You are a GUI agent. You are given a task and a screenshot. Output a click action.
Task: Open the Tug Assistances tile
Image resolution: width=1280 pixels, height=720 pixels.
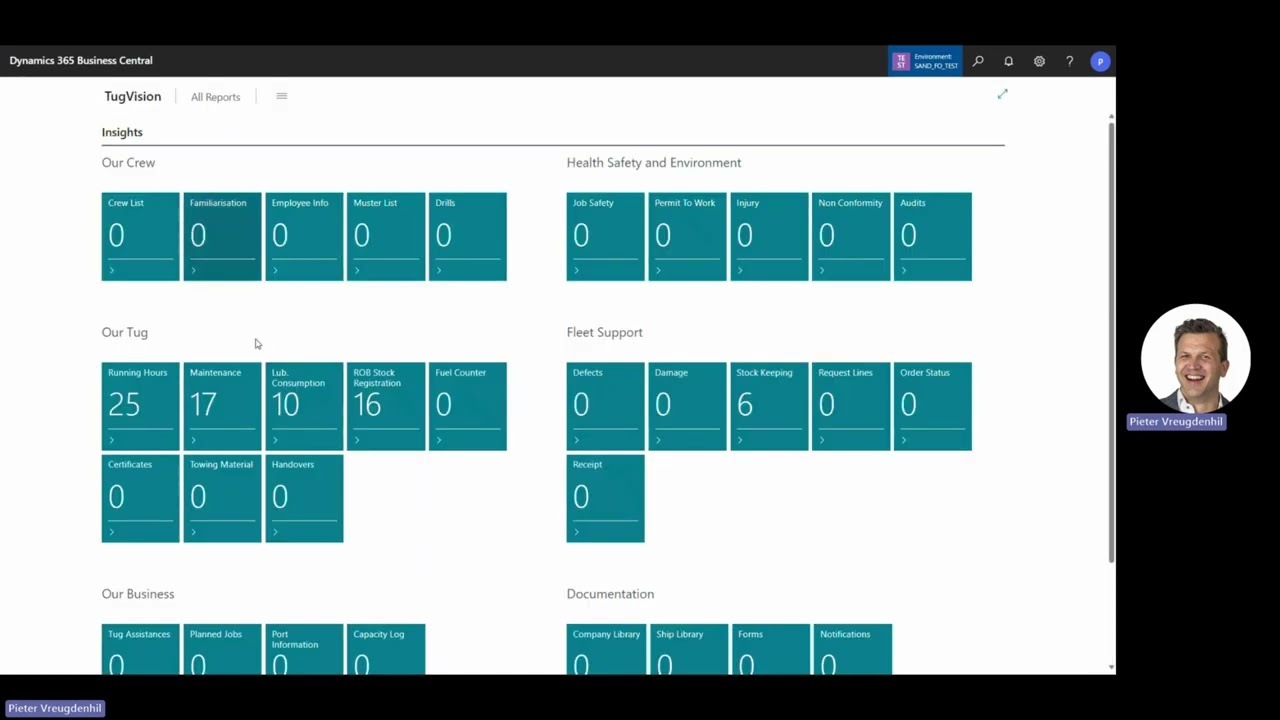(140, 649)
